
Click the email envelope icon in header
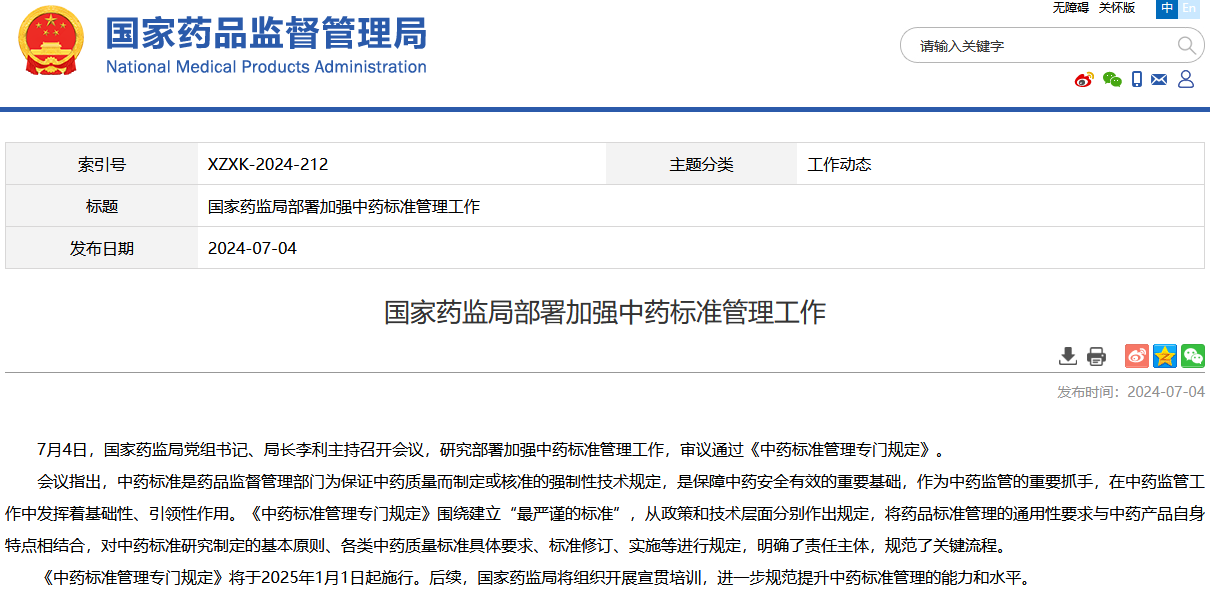coord(1160,79)
